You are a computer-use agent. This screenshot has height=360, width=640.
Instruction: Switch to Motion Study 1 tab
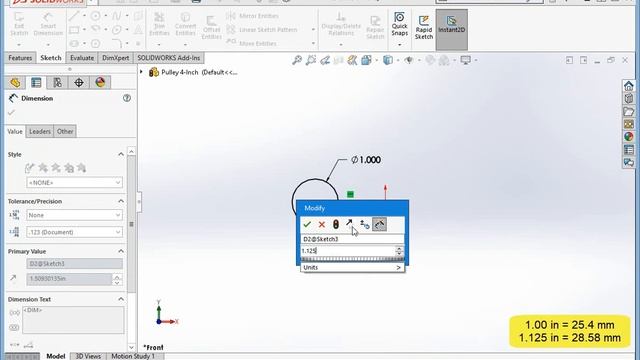pyautogui.click(x=133, y=356)
